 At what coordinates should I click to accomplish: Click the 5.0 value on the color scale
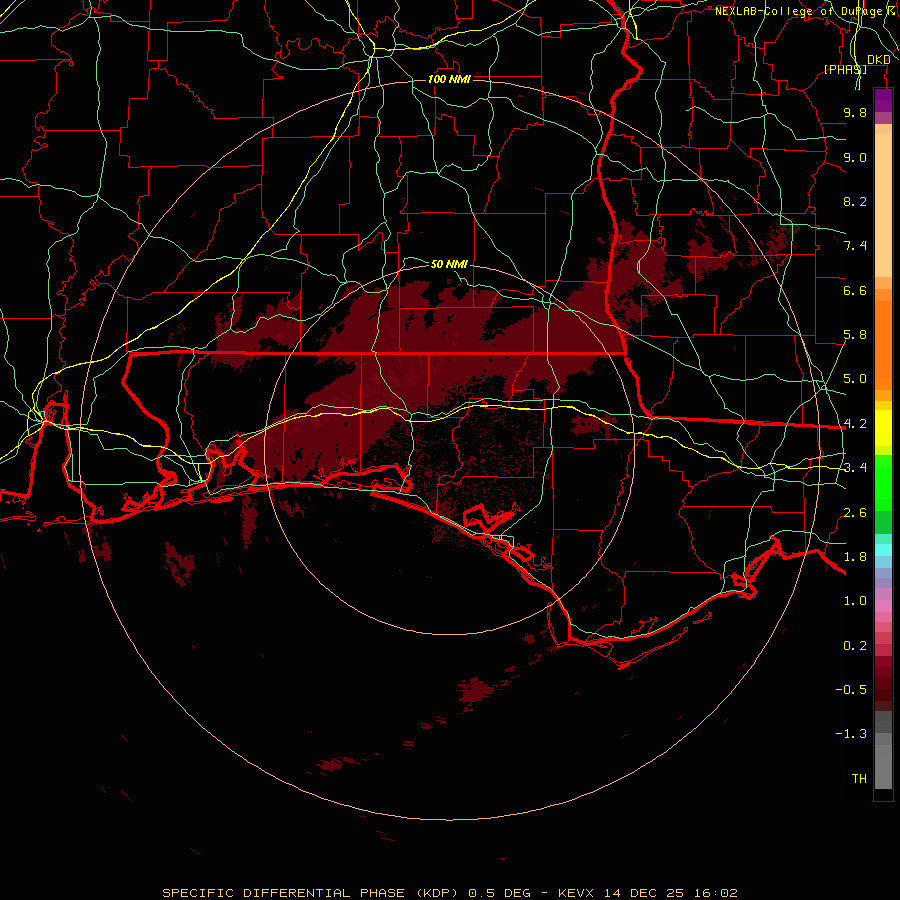point(855,379)
